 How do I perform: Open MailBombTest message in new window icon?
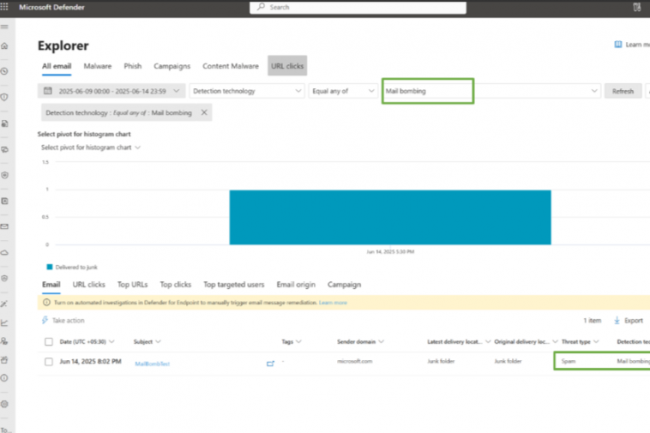(270, 363)
